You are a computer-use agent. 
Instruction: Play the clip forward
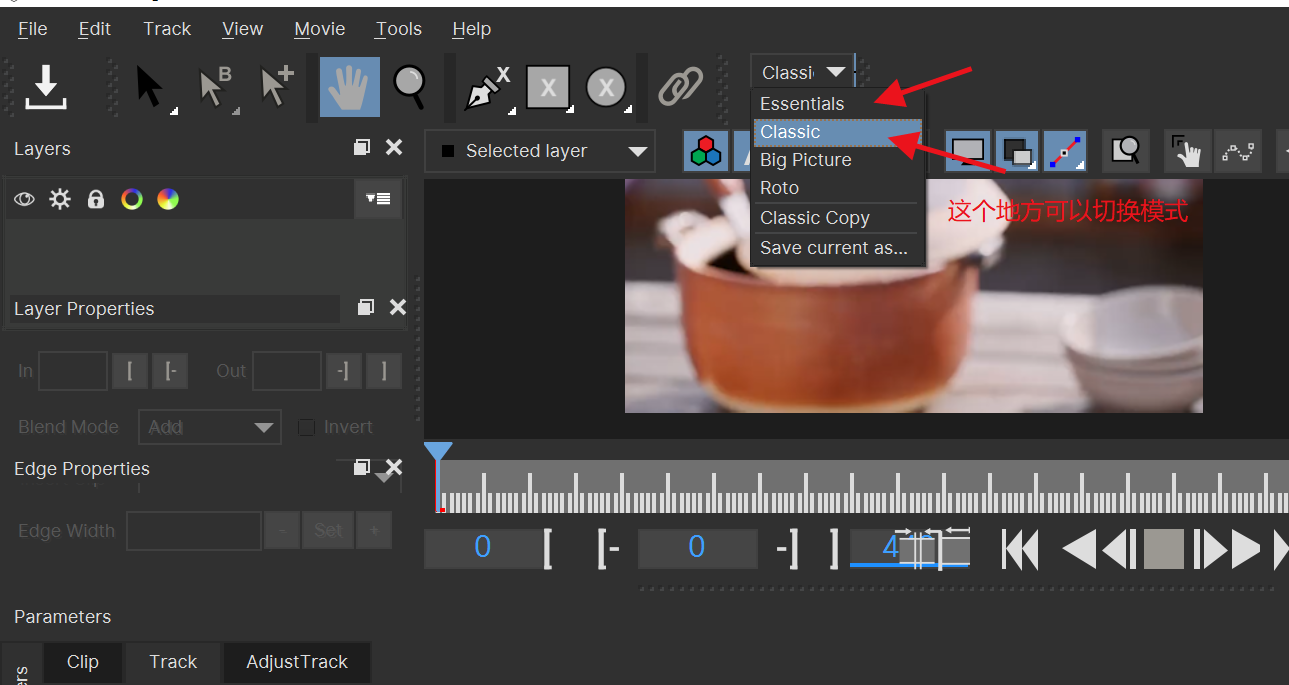pos(1246,549)
